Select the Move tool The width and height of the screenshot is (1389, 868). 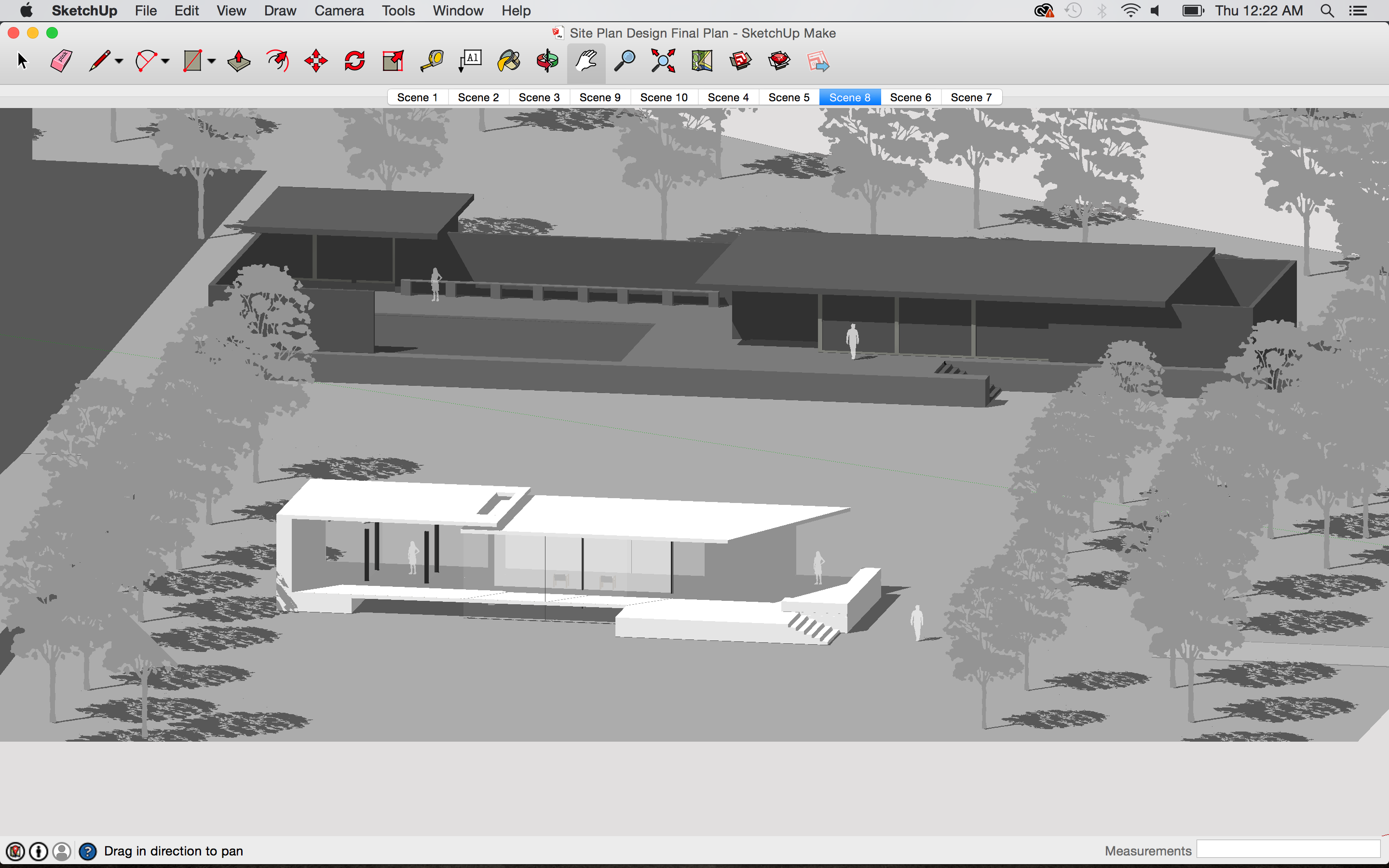pyautogui.click(x=316, y=61)
